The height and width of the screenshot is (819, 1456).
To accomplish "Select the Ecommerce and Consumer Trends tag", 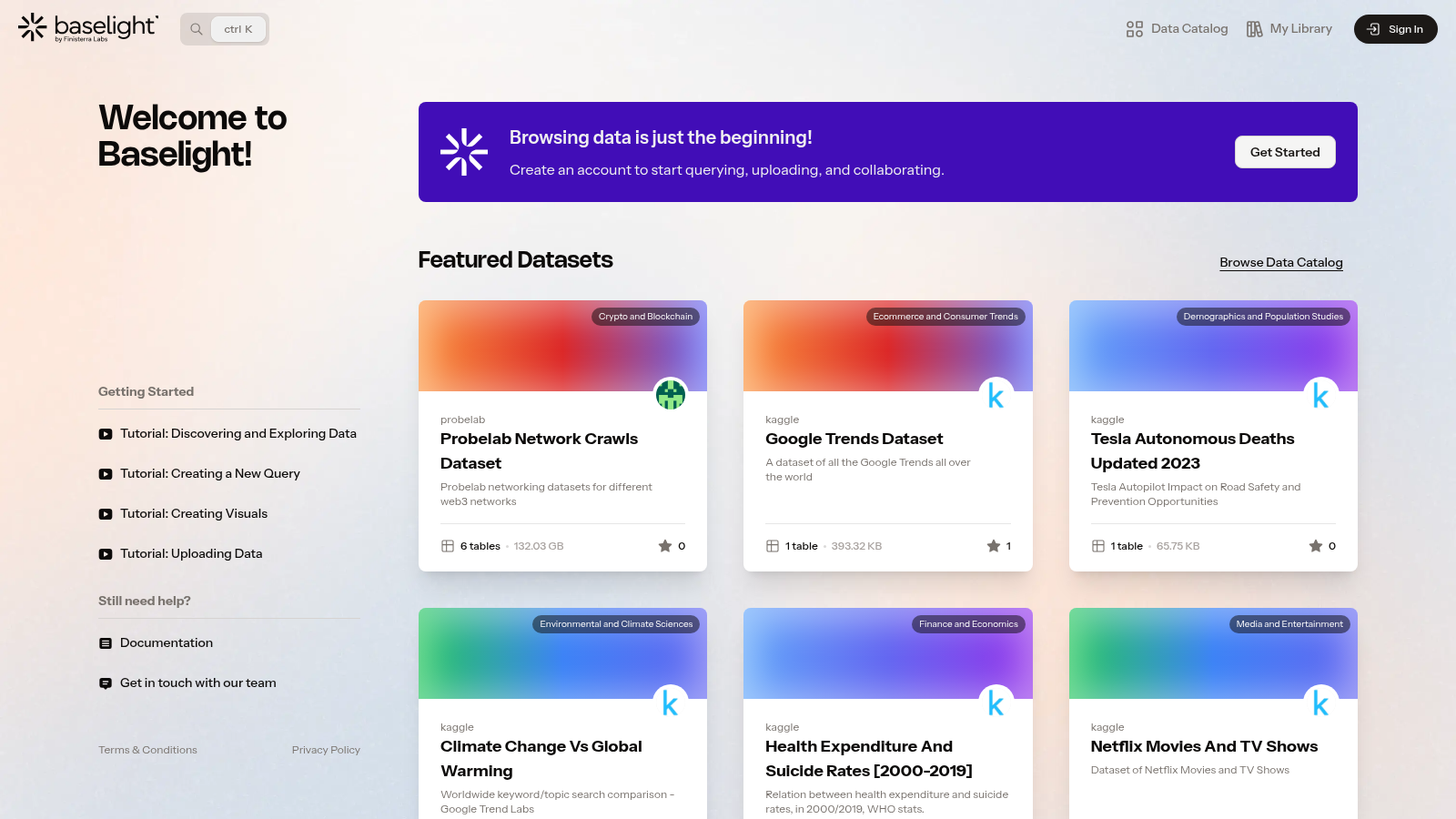I will click(x=945, y=317).
